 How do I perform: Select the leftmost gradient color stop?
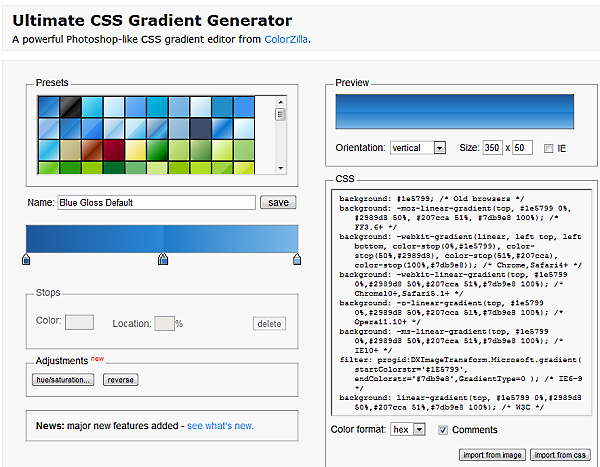click(26, 260)
